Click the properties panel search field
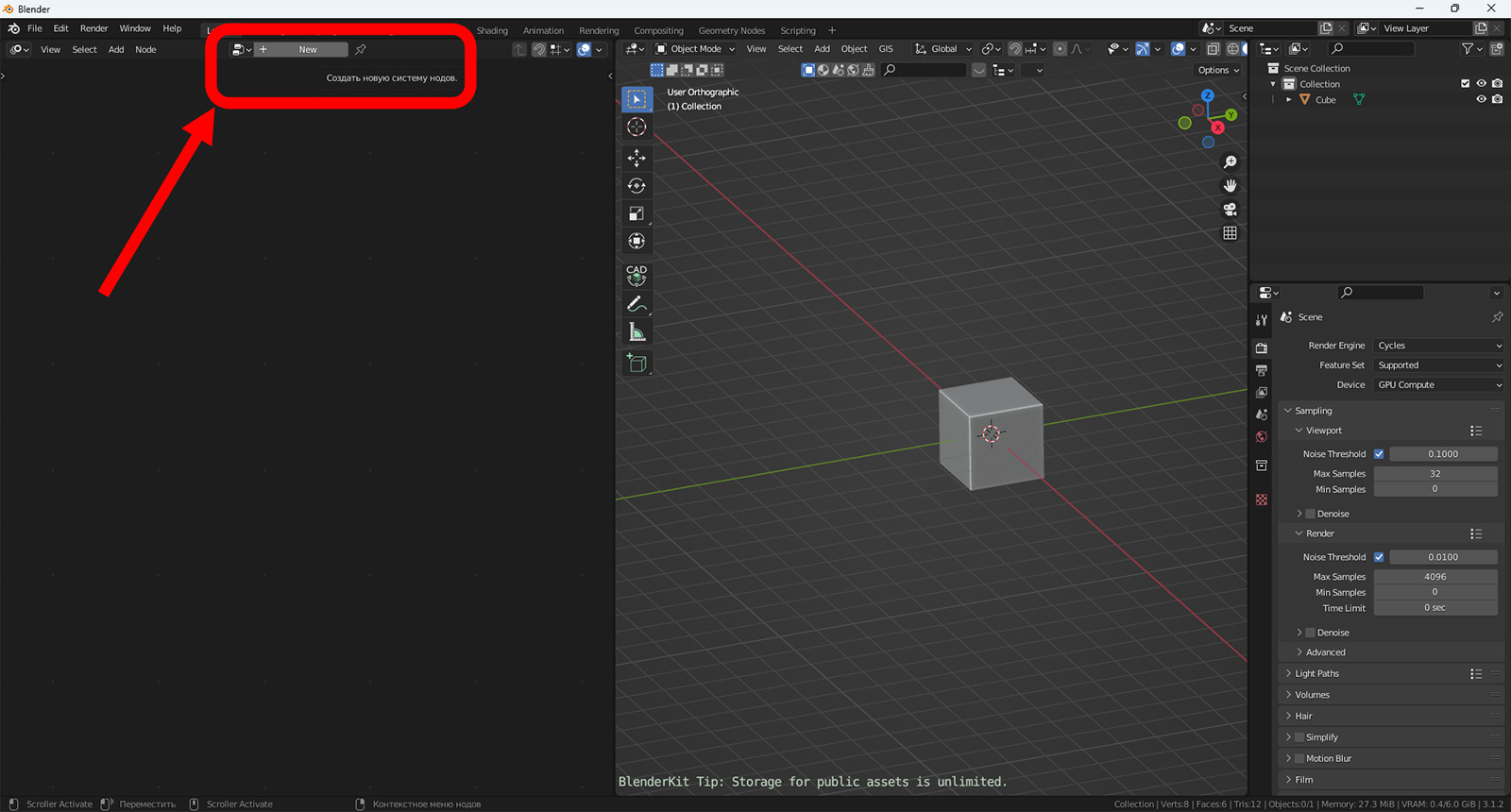The image size is (1511, 812). pyautogui.click(x=1382, y=293)
